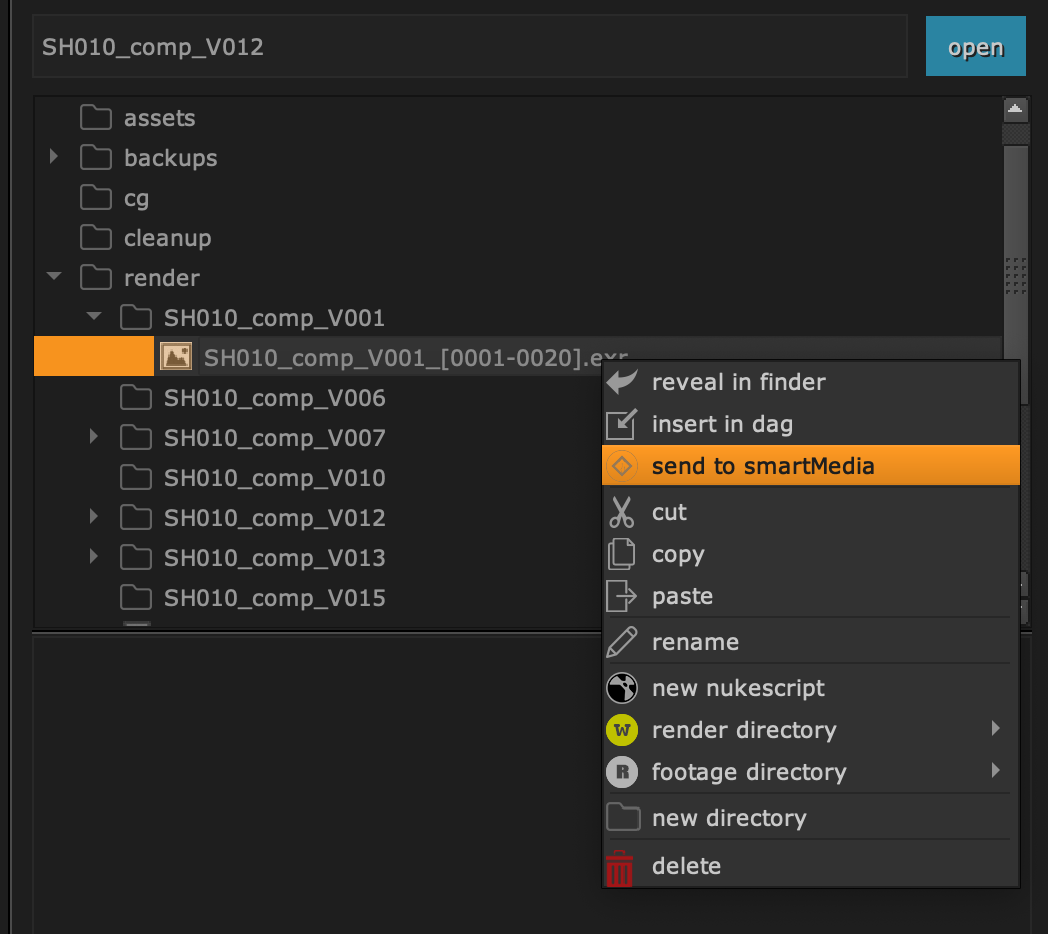This screenshot has width=1048, height=934.
Task: Expand the backups folder
Action: tap(54, 157)
